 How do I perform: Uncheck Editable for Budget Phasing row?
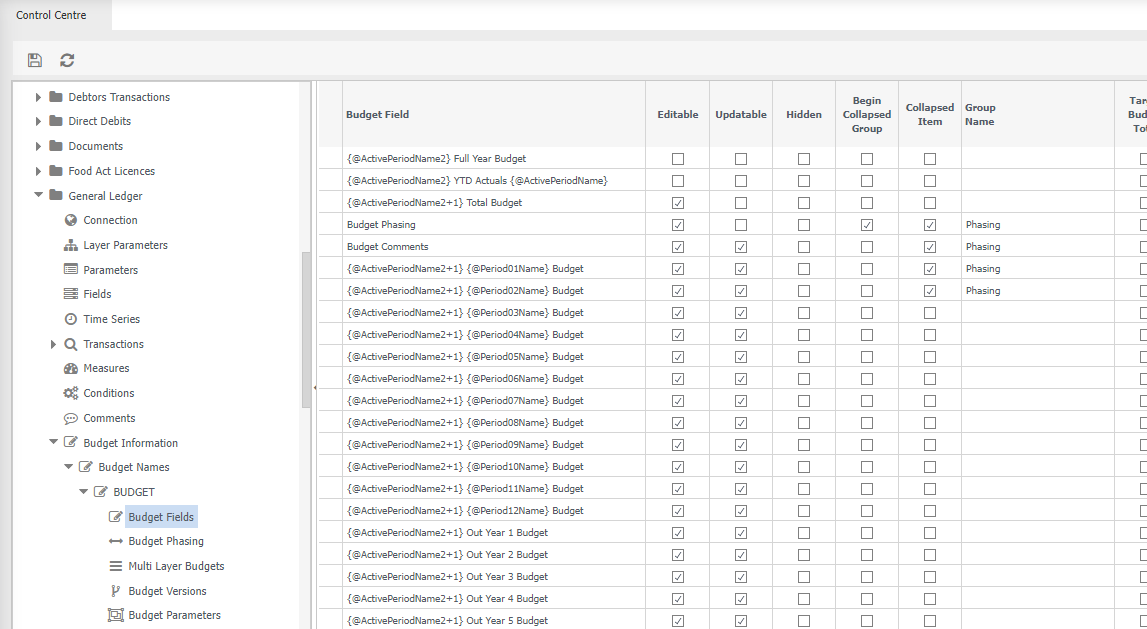677,224
